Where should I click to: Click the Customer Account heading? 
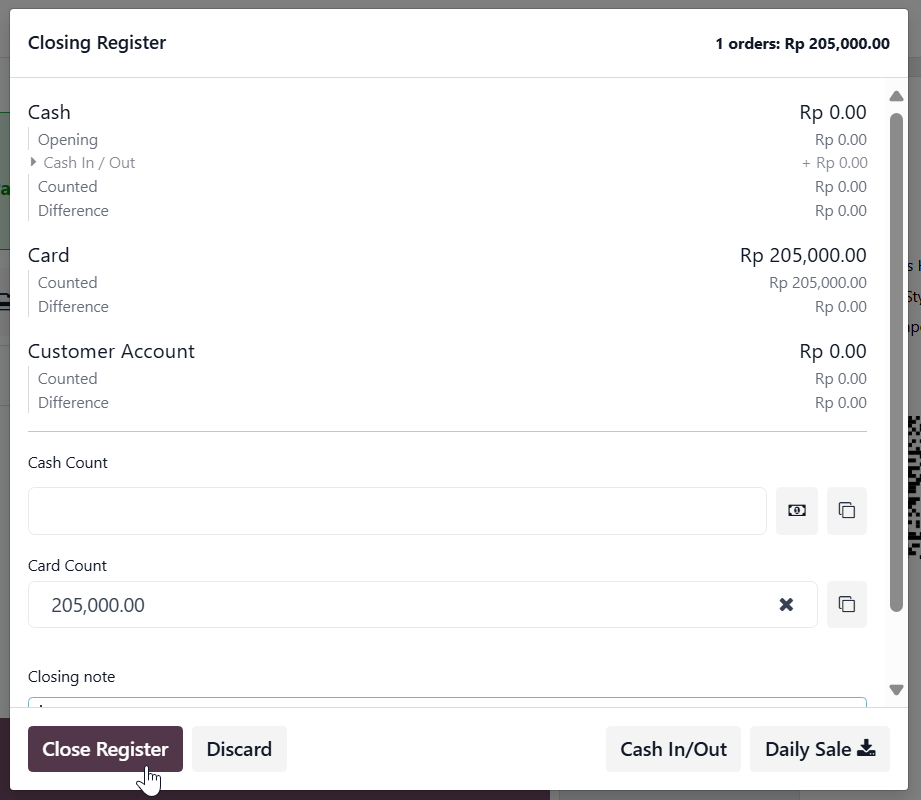click(x=111, y=351)
